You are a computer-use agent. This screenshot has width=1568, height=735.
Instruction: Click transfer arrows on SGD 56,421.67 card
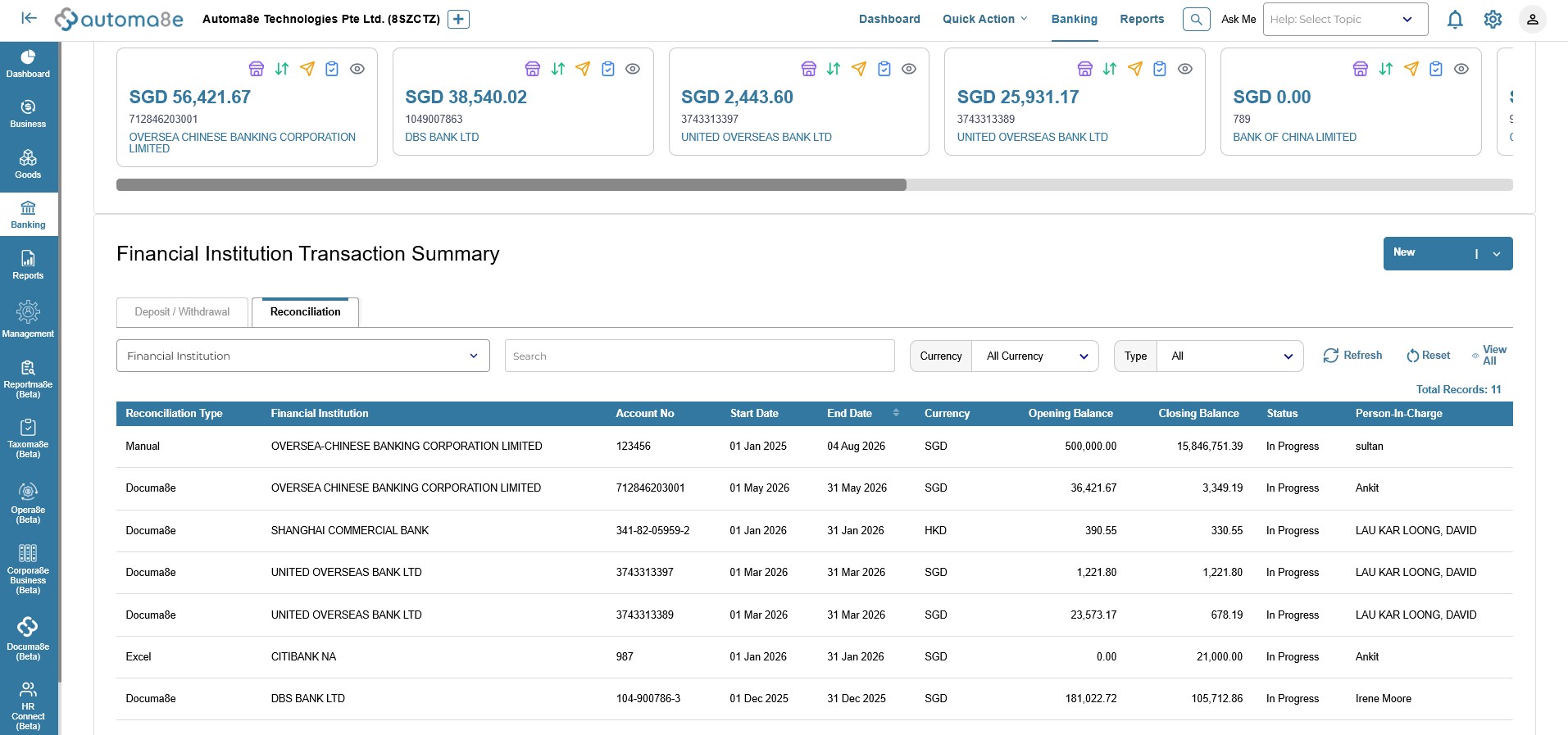tap(282, 69)
